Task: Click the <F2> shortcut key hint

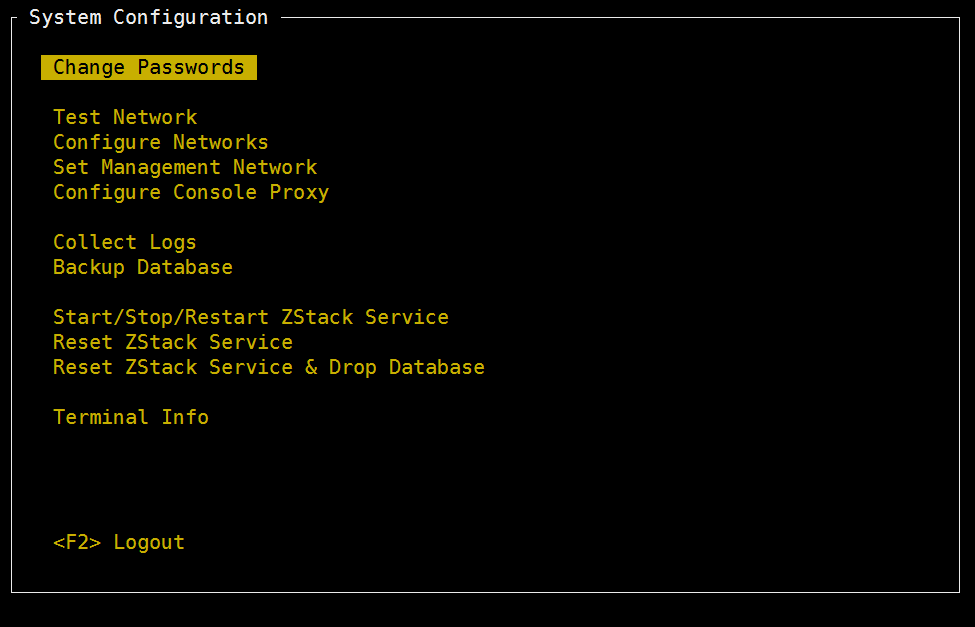Action: (x=77, y=542)
